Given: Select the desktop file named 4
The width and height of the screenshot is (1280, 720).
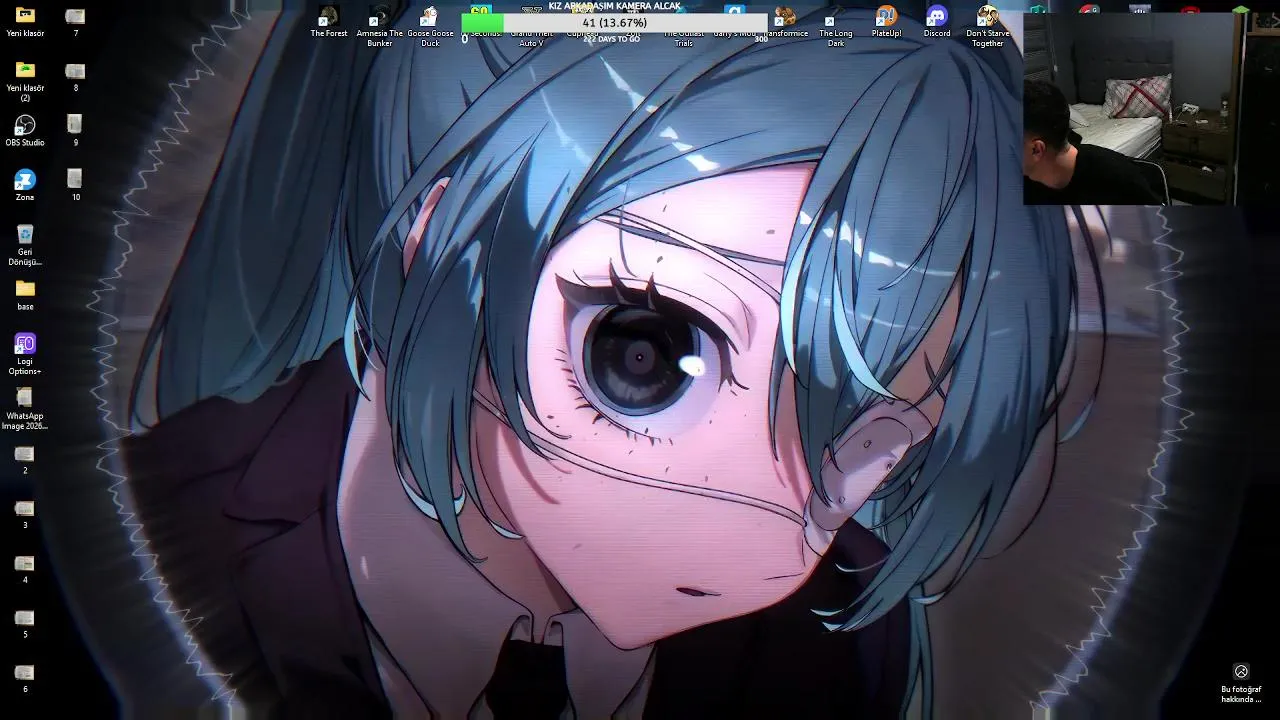Looking at the screenshot, I should click(25, 569).
